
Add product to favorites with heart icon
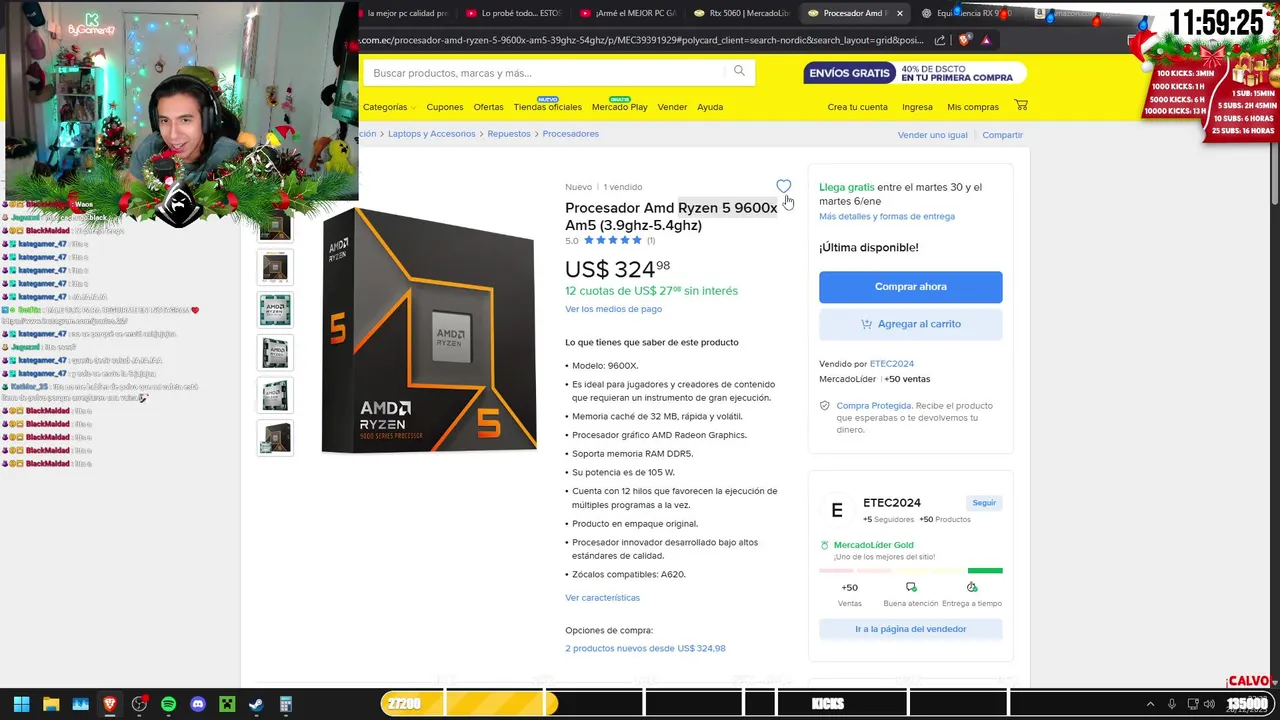tap(783, 186)
